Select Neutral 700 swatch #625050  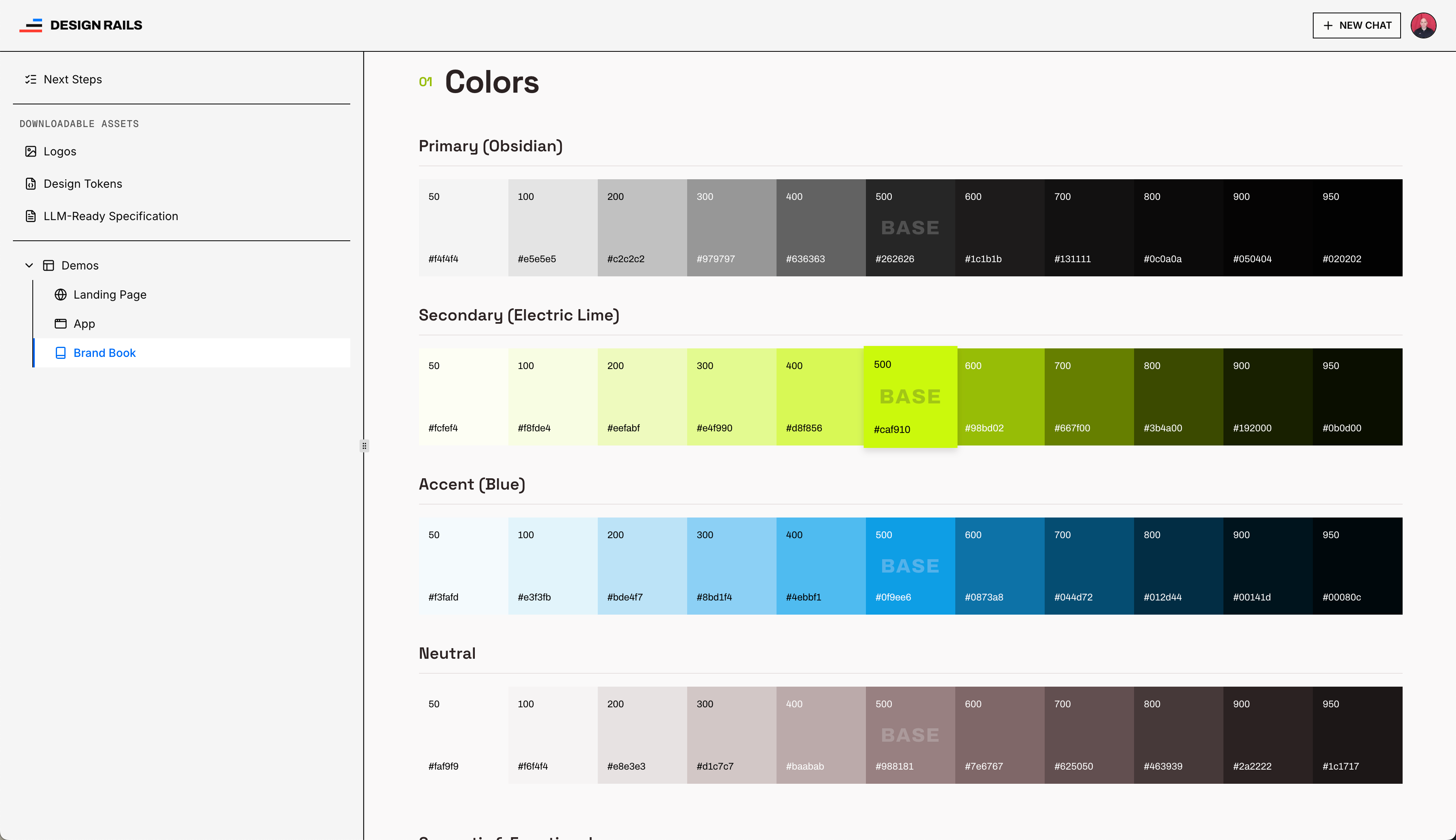coord(1089,735)
